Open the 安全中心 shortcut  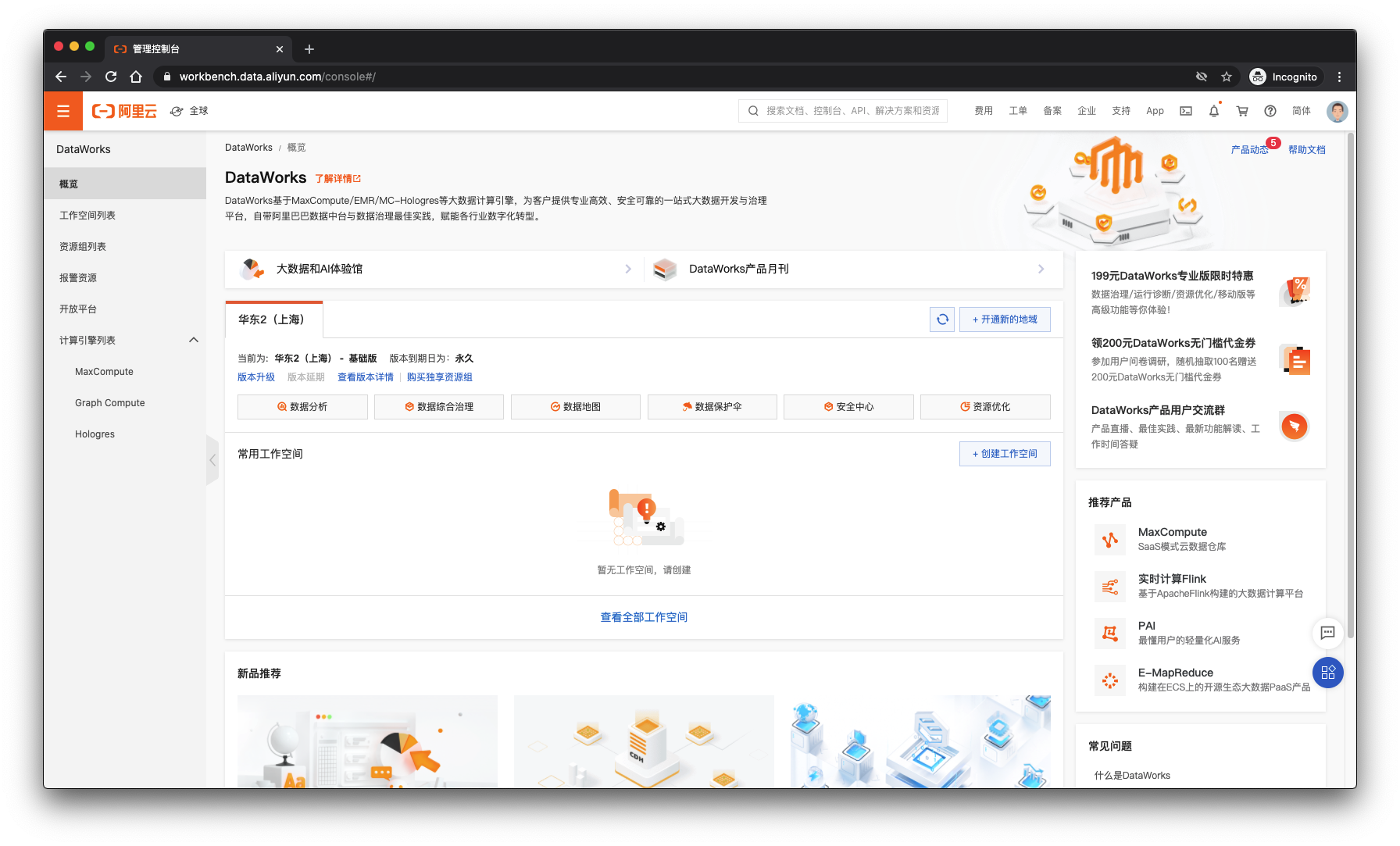point(848,406)
